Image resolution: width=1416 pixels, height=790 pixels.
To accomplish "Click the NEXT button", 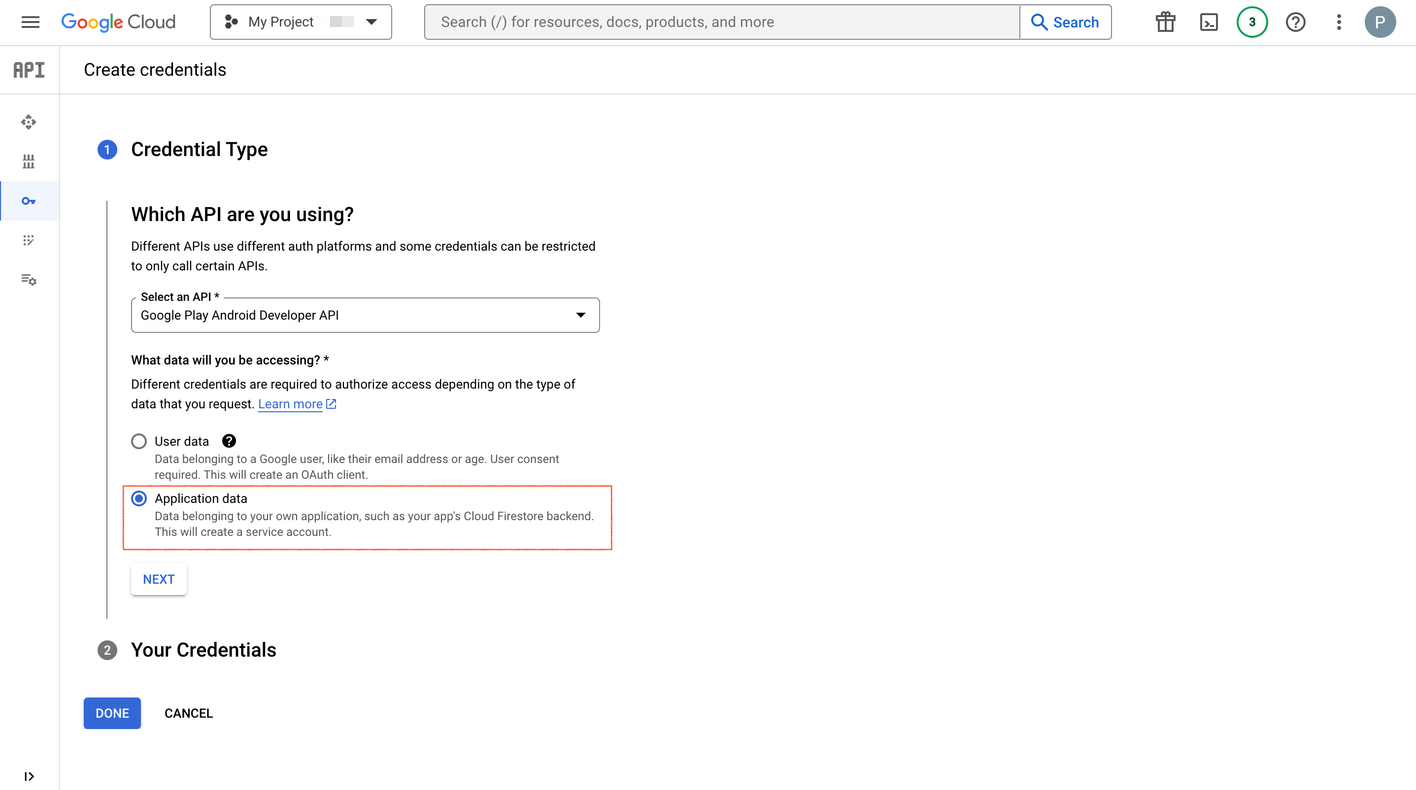I will (159, 579).
